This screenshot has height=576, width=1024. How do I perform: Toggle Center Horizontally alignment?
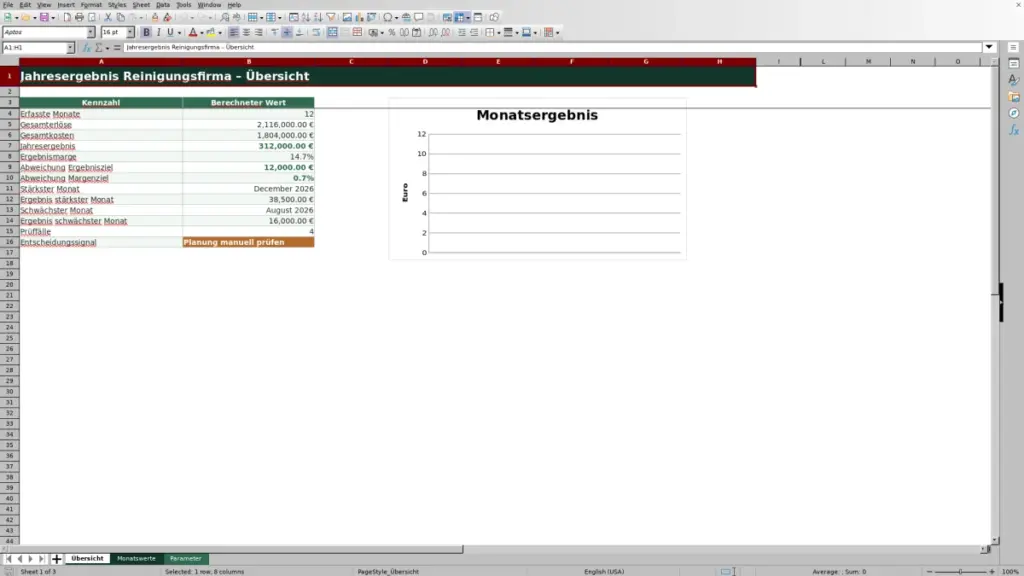click(x=246, y=32)
